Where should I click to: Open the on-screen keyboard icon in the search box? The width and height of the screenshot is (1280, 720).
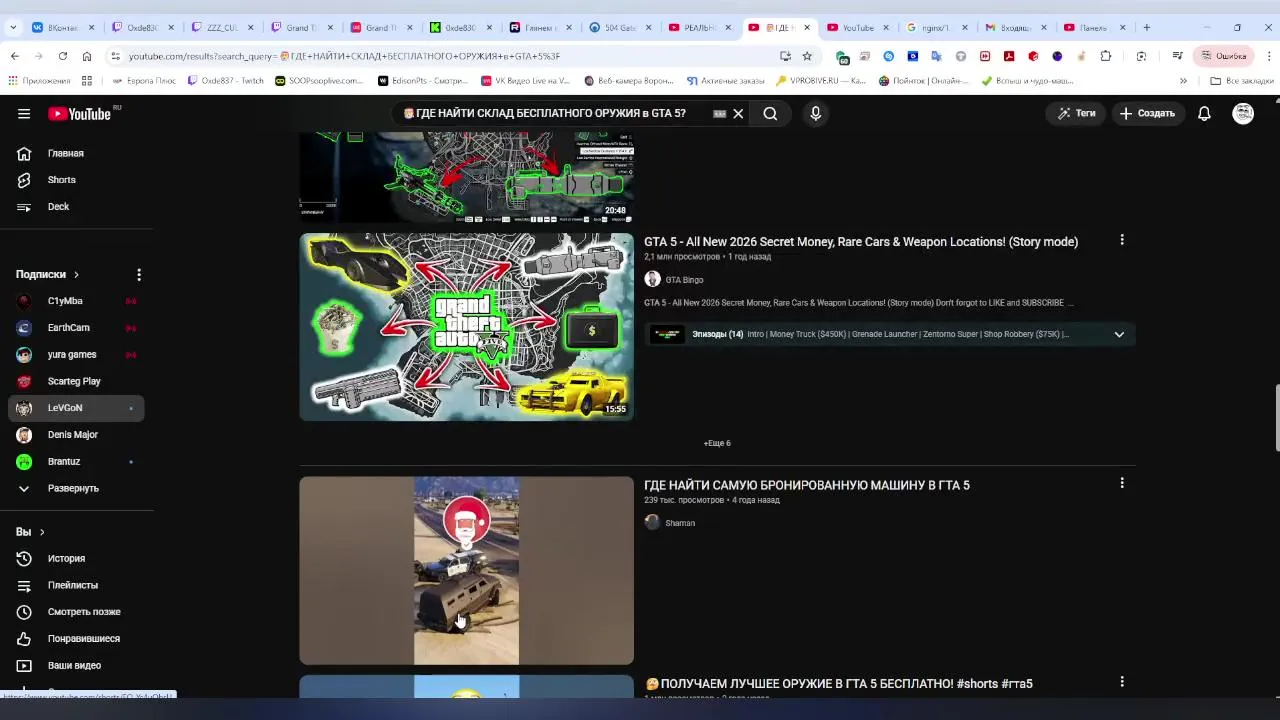pyautogui.click(x=719, y=114)
